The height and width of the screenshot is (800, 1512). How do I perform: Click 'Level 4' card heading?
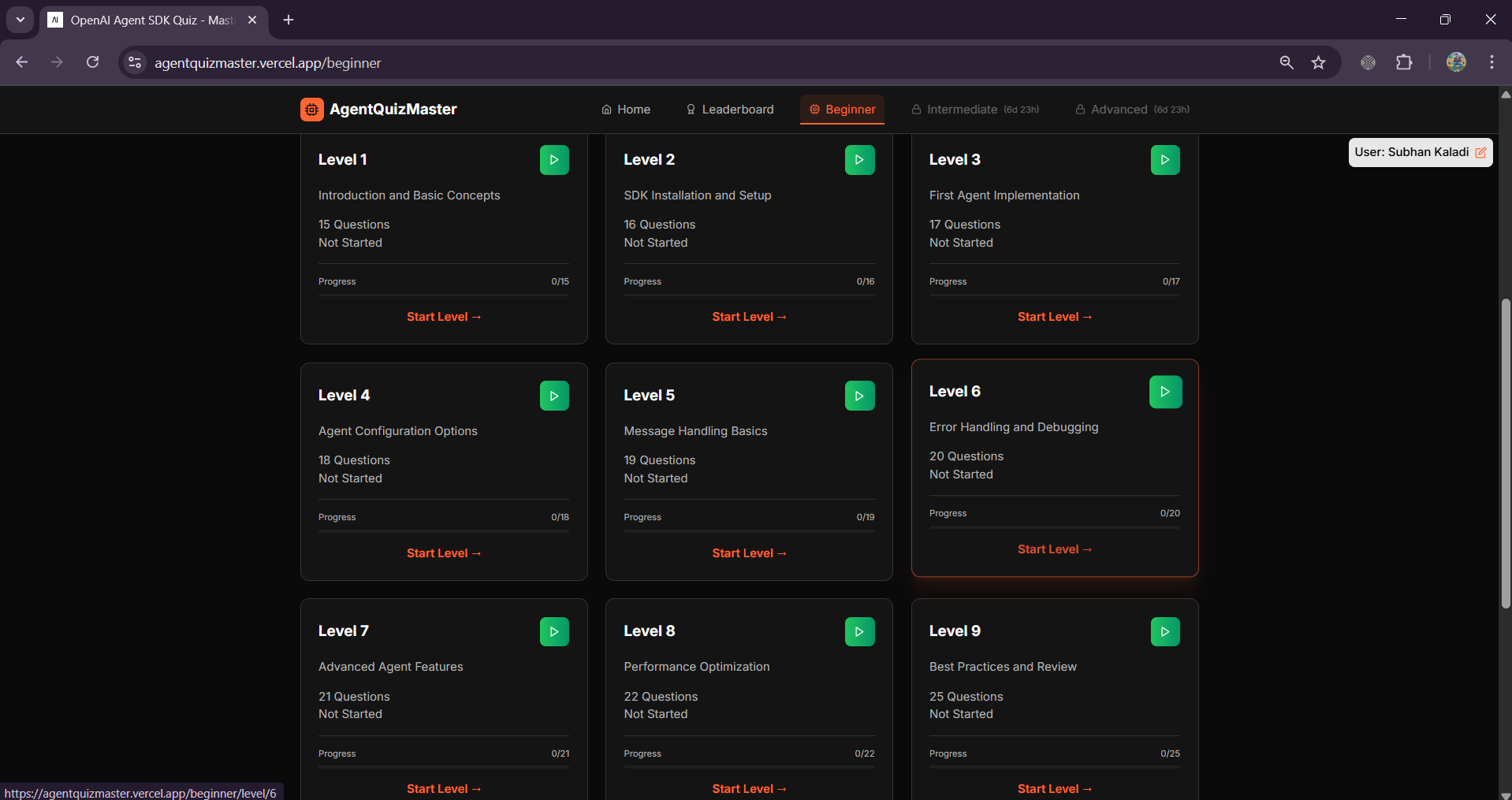[x=344, y=396]
